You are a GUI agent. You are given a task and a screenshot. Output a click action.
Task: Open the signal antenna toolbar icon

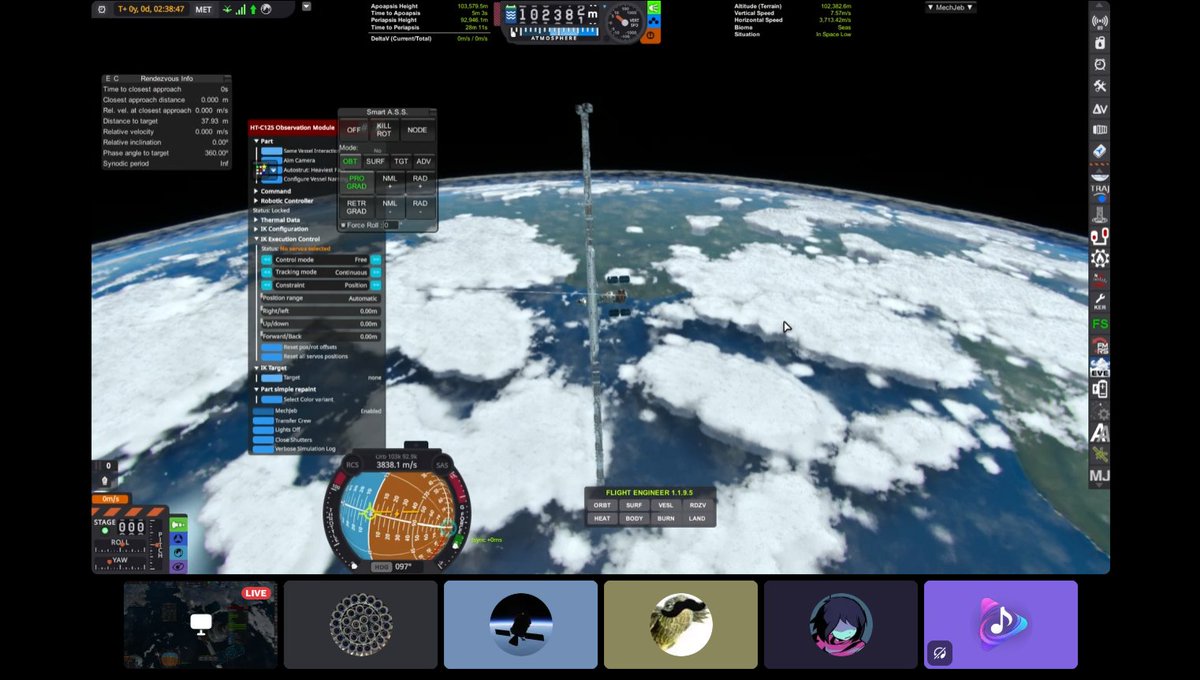pos(1099,21)
